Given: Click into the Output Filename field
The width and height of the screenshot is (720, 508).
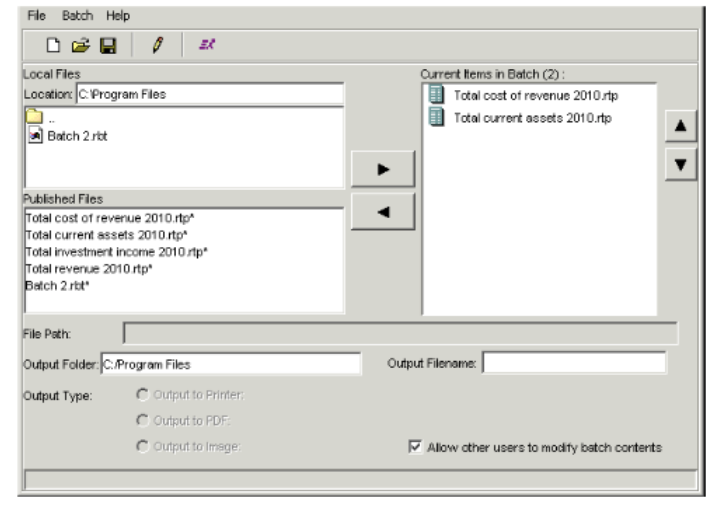Looking at the screenshot, I should [573, 362].
